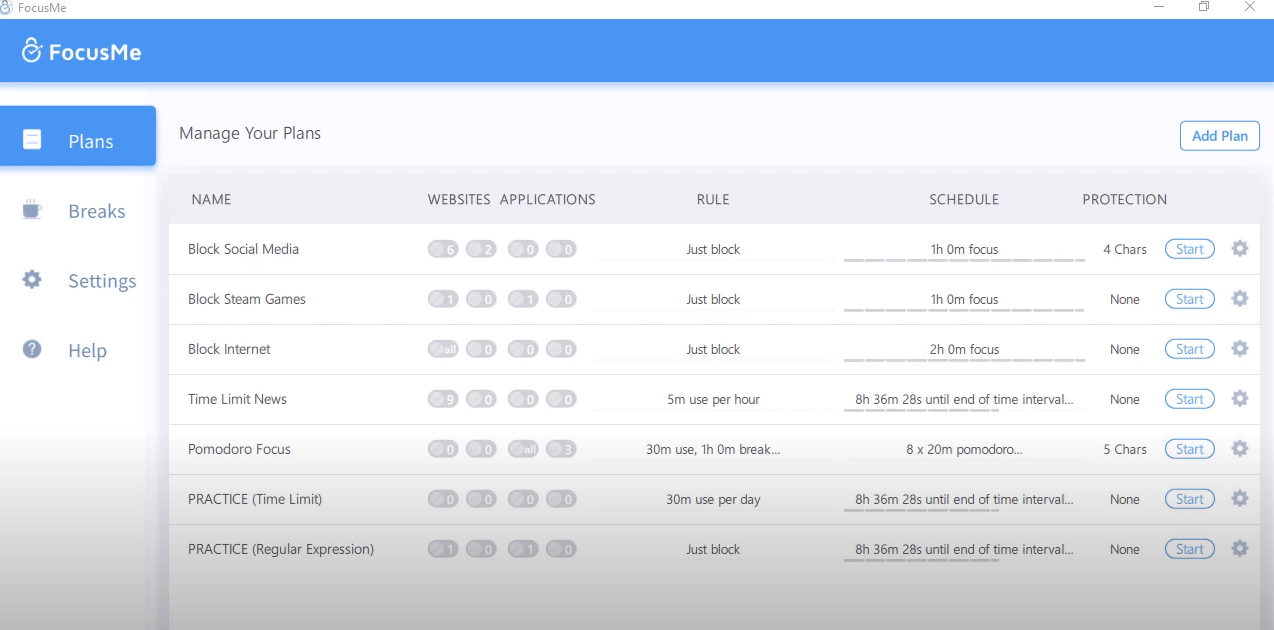The height and width of the screenshot is (630, 1274).
Task: Click the "30m use per day" rule
Action: pos(713,499)
